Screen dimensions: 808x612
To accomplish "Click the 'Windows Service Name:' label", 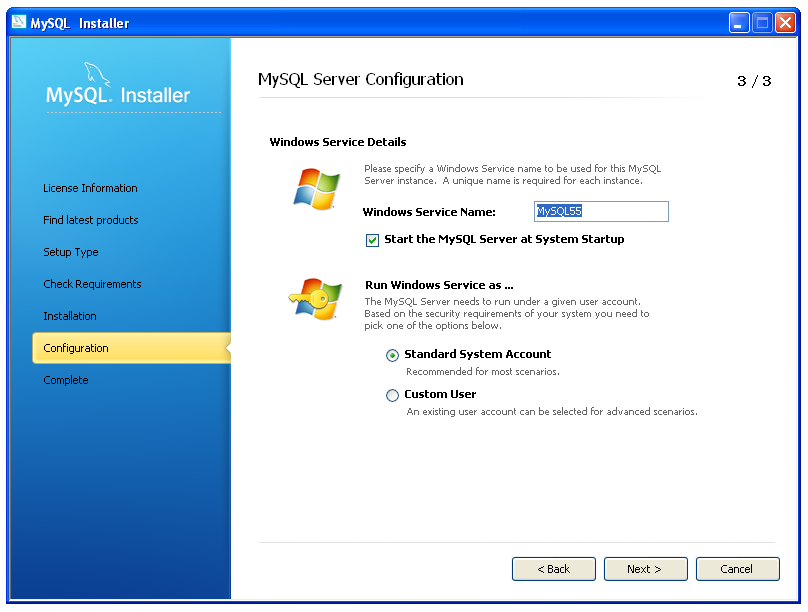I will point(429,212).
